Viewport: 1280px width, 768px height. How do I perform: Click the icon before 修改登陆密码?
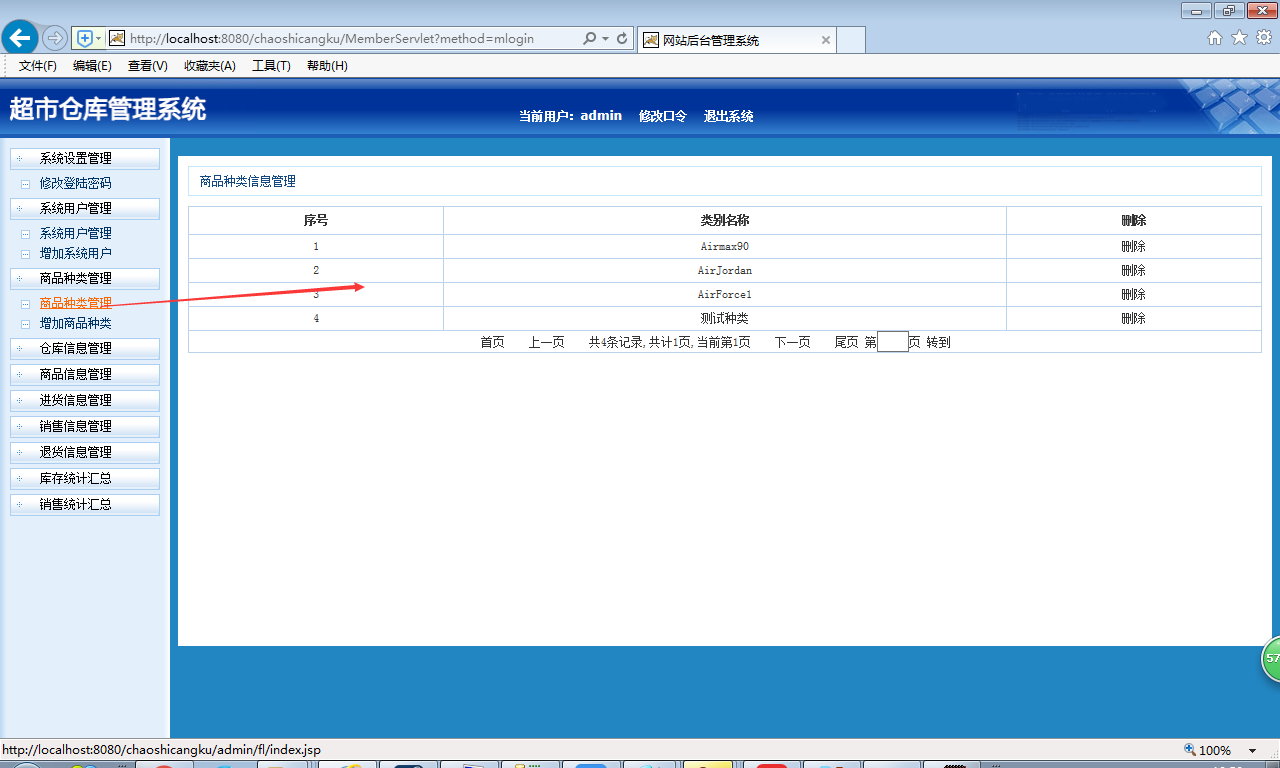[x=26, y=184]
